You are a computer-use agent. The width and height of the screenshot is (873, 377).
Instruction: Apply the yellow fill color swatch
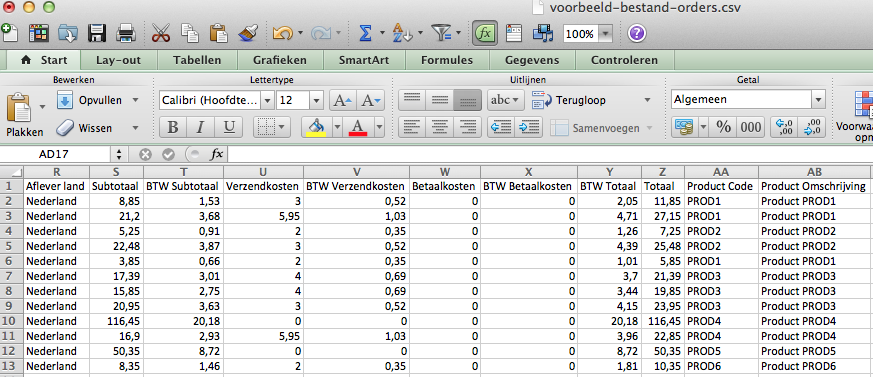[x=317, y=128]
